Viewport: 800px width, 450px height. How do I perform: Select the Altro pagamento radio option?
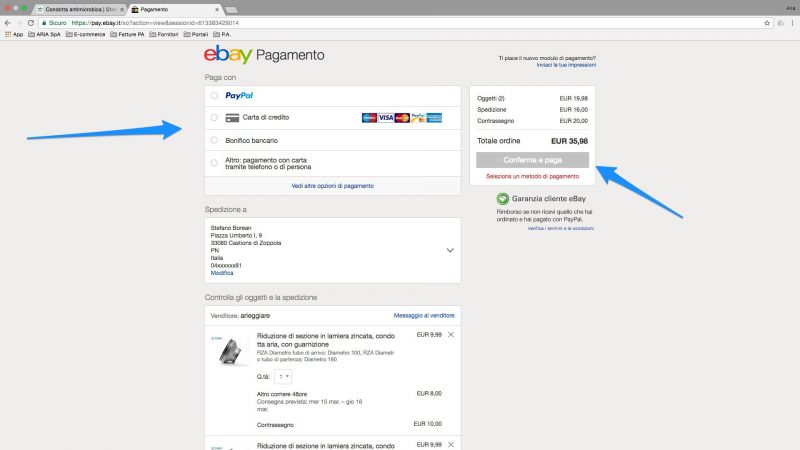(214, 162)
